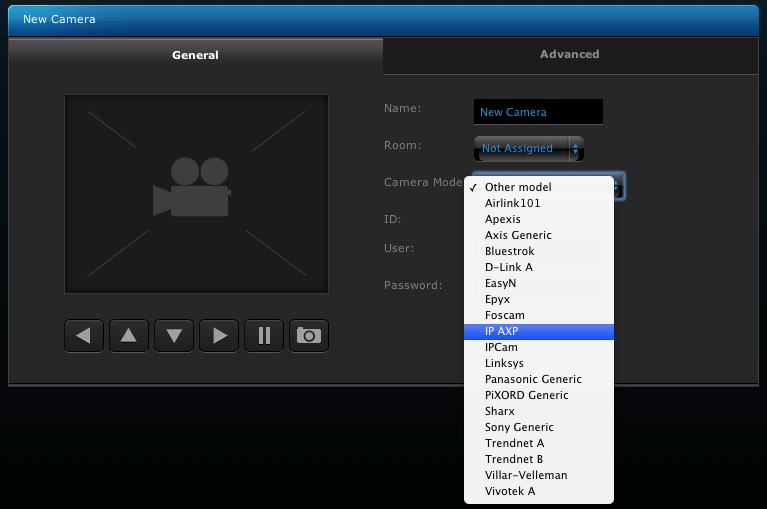767x509 pixels.
Task: Tilt camera down with the down arrow
Action: click(174, 336)
